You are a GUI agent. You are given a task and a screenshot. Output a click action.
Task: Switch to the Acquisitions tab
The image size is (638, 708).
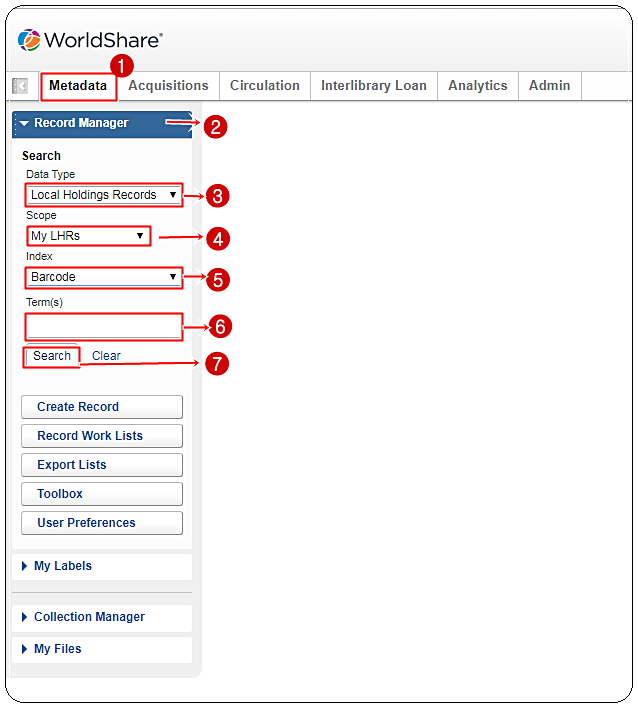pos(168,86)
